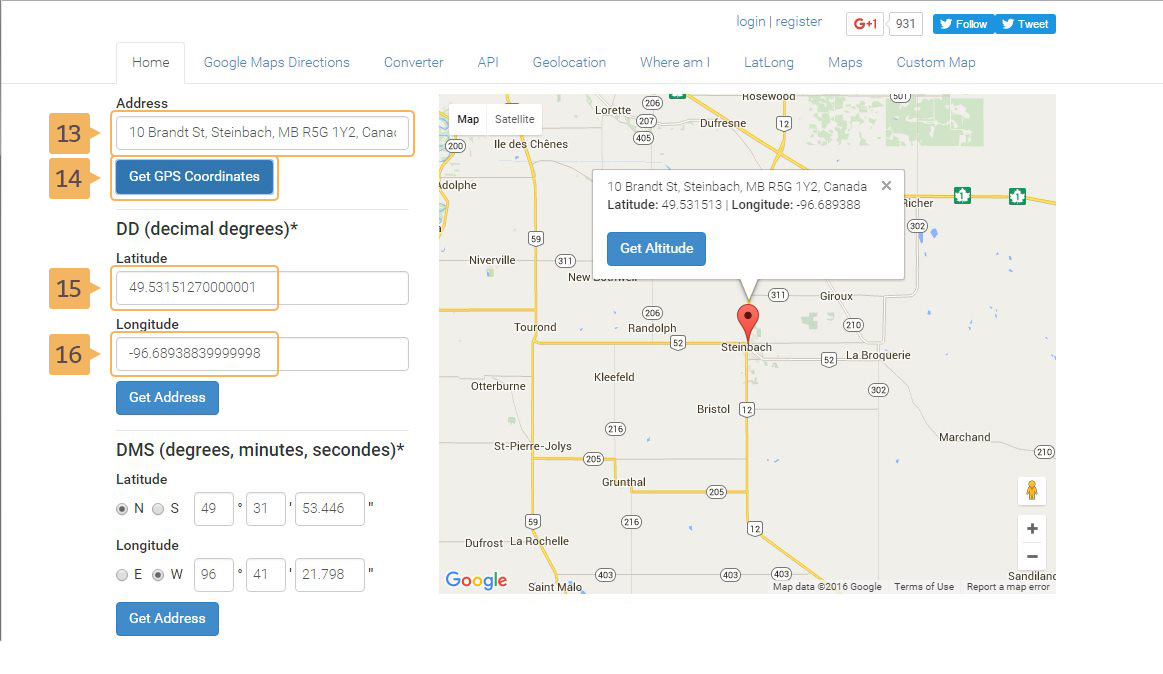Zoom in on the map

pyautogui.click(x=1032, y=529)
